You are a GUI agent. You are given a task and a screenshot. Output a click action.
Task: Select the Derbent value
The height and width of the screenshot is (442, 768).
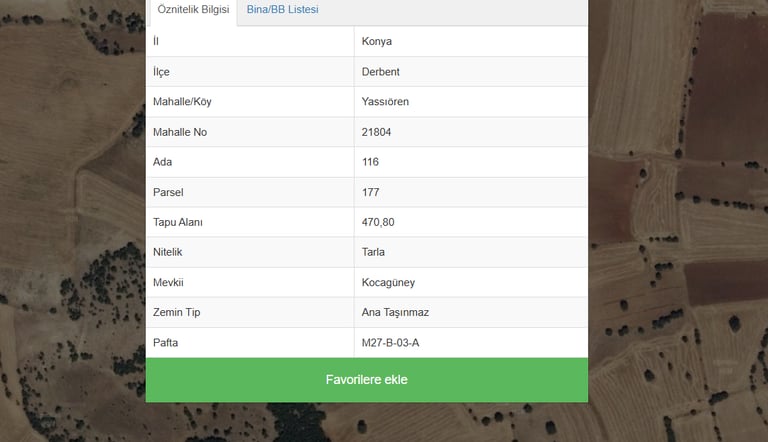point(381,72)
